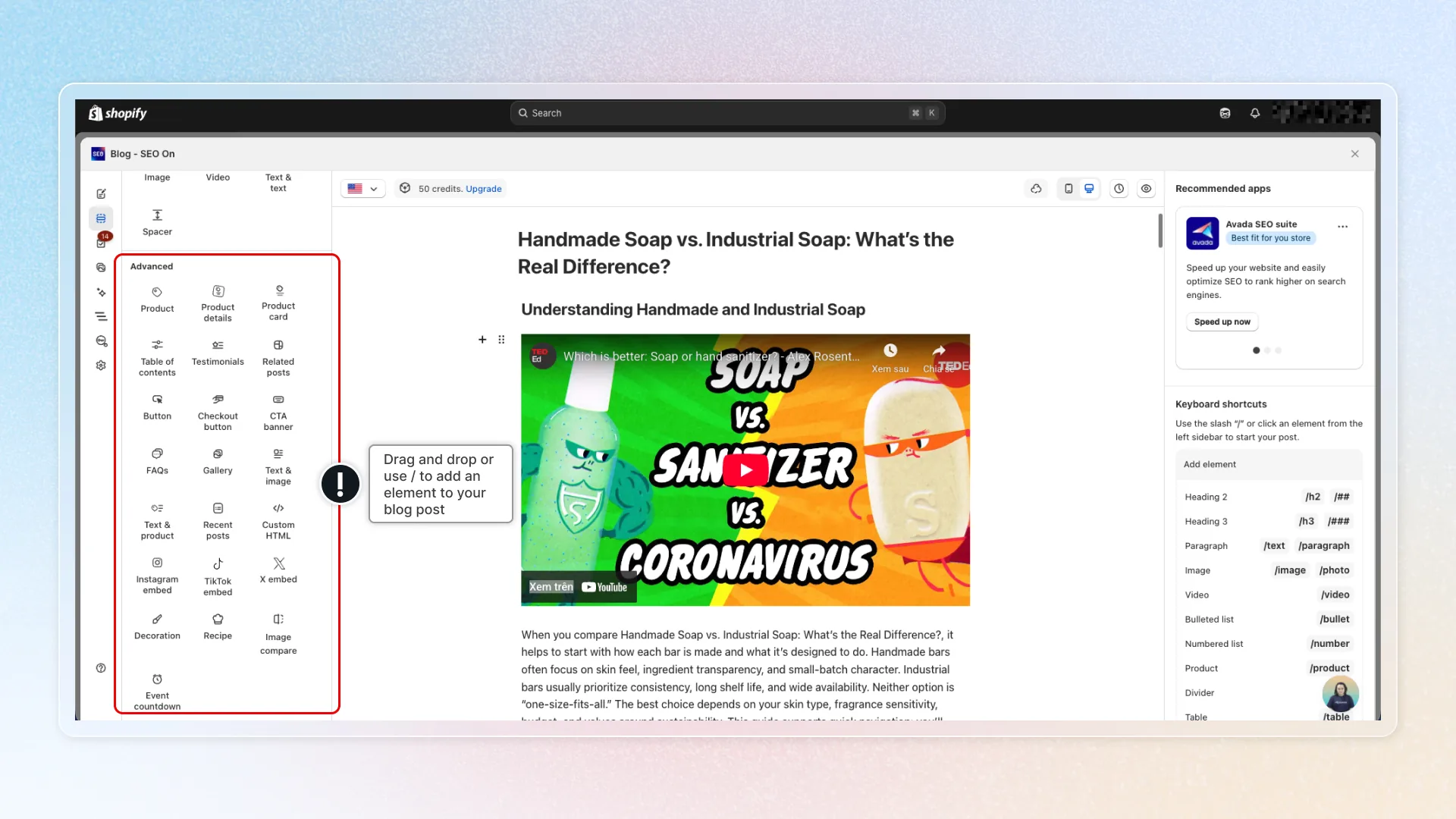Viewport: 1456px width, 819px height.
Task: Close the Blog - SEO On app panel
Action: 1355,154
